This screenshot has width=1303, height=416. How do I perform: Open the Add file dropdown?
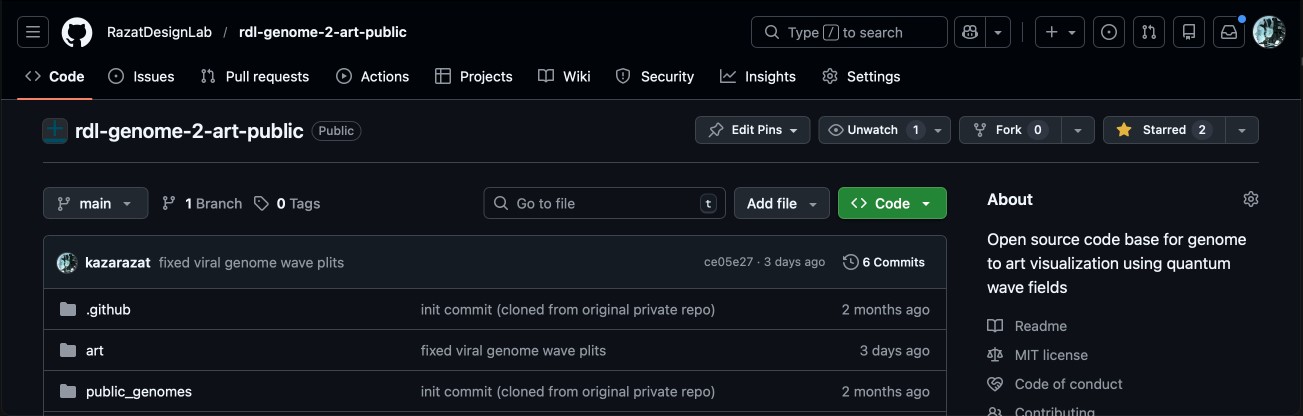tap(781, 203)
